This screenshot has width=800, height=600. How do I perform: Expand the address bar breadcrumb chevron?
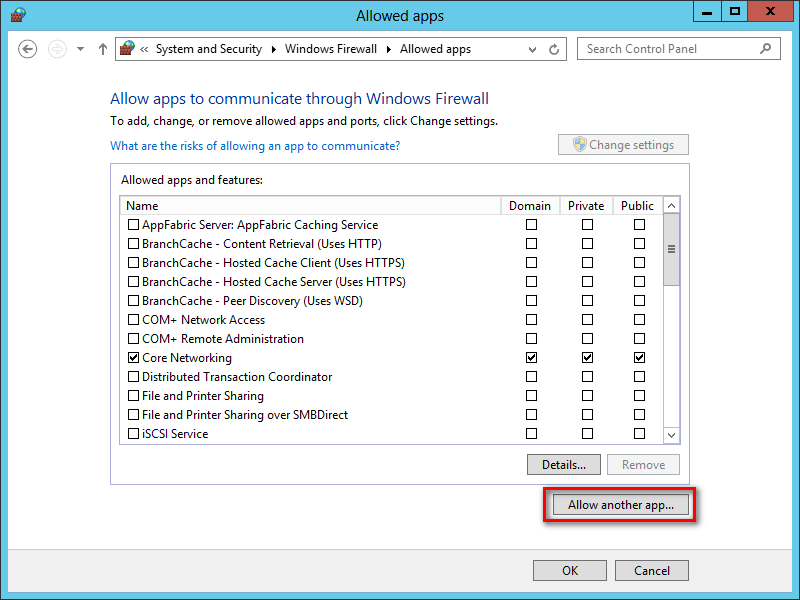(145, 49)
